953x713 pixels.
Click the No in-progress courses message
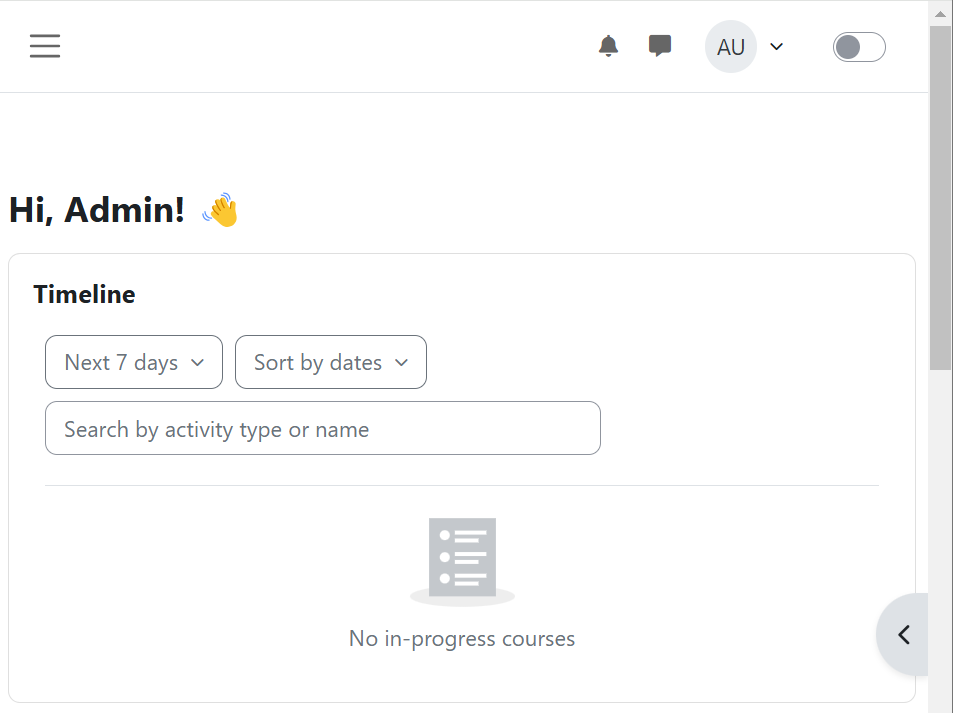(x=461, y=638)
